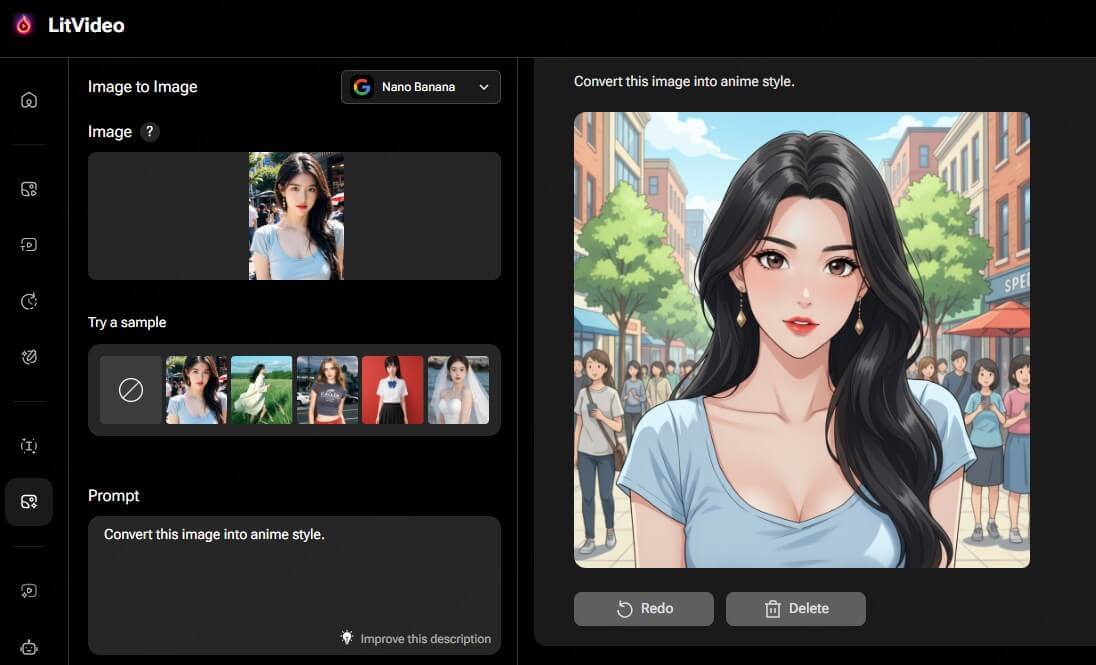This screenshot has height=665, width=1096.
Task: Click the LitVideo flame logo
Action: [22, 25]
